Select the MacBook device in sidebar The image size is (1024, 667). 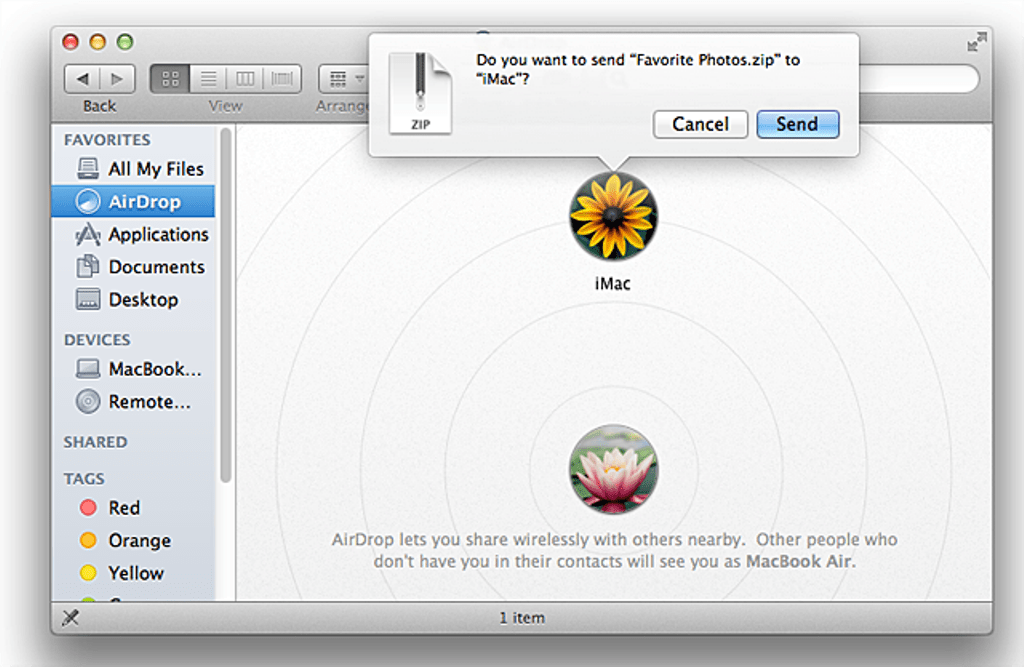tap(150, 368)
